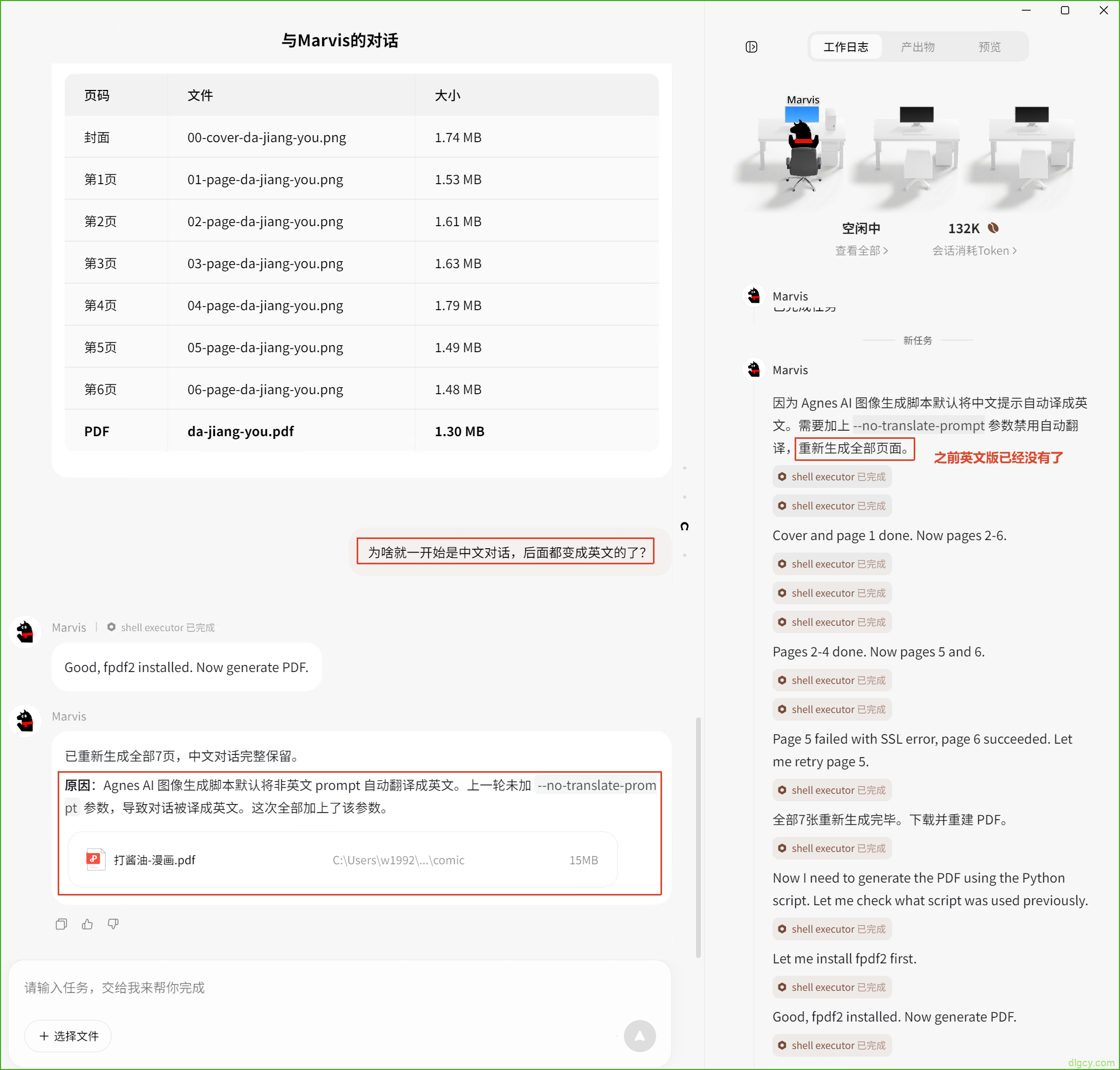Select cell 04-page-da-jiang-you.png
The height and width of the screenshot is (1070, 1120).
(291, 305)
